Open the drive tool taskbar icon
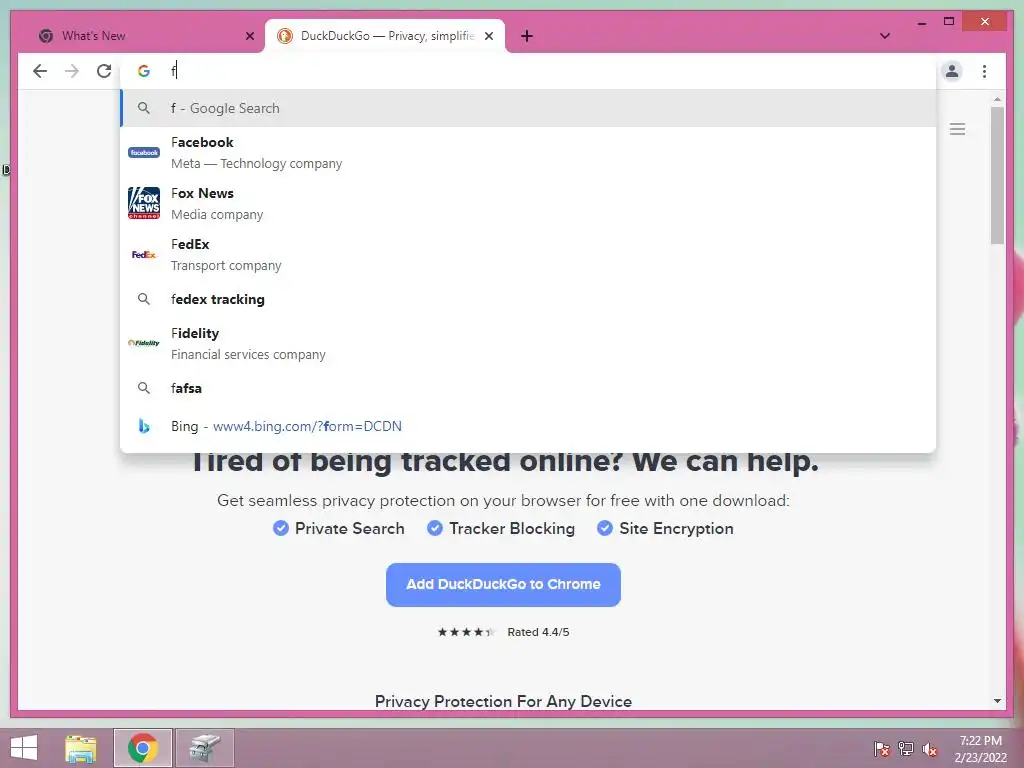Screen dimensions: 1024x768 [x=205, y=748]
